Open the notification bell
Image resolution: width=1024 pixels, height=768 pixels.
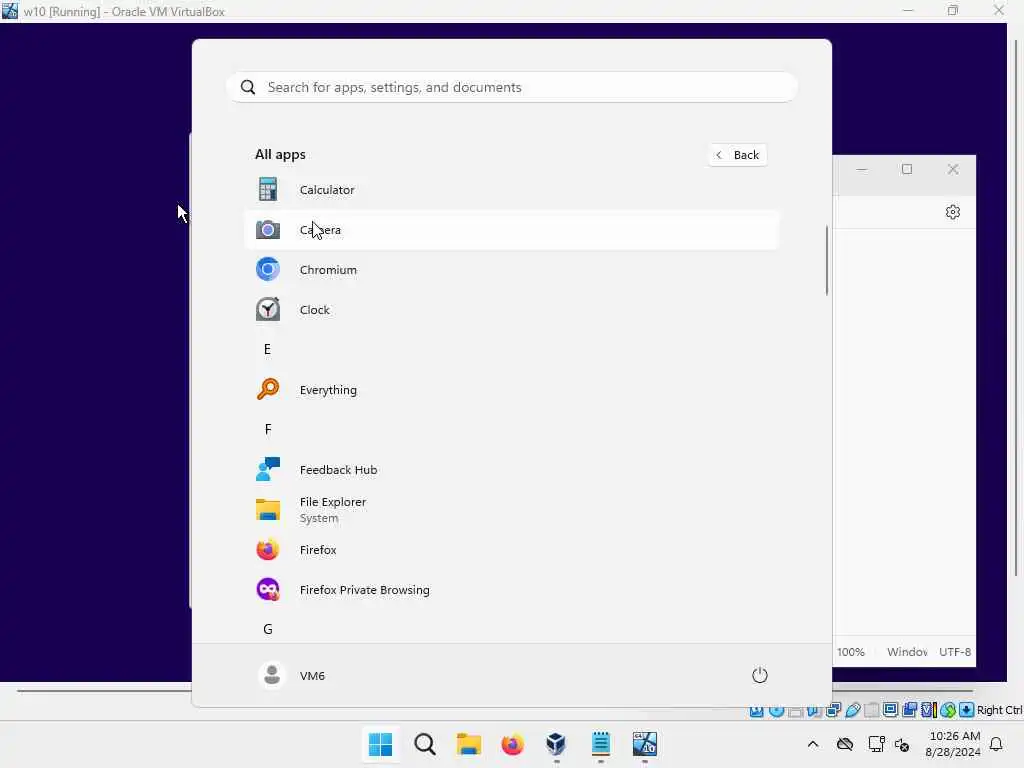click(x=996, y=744)
